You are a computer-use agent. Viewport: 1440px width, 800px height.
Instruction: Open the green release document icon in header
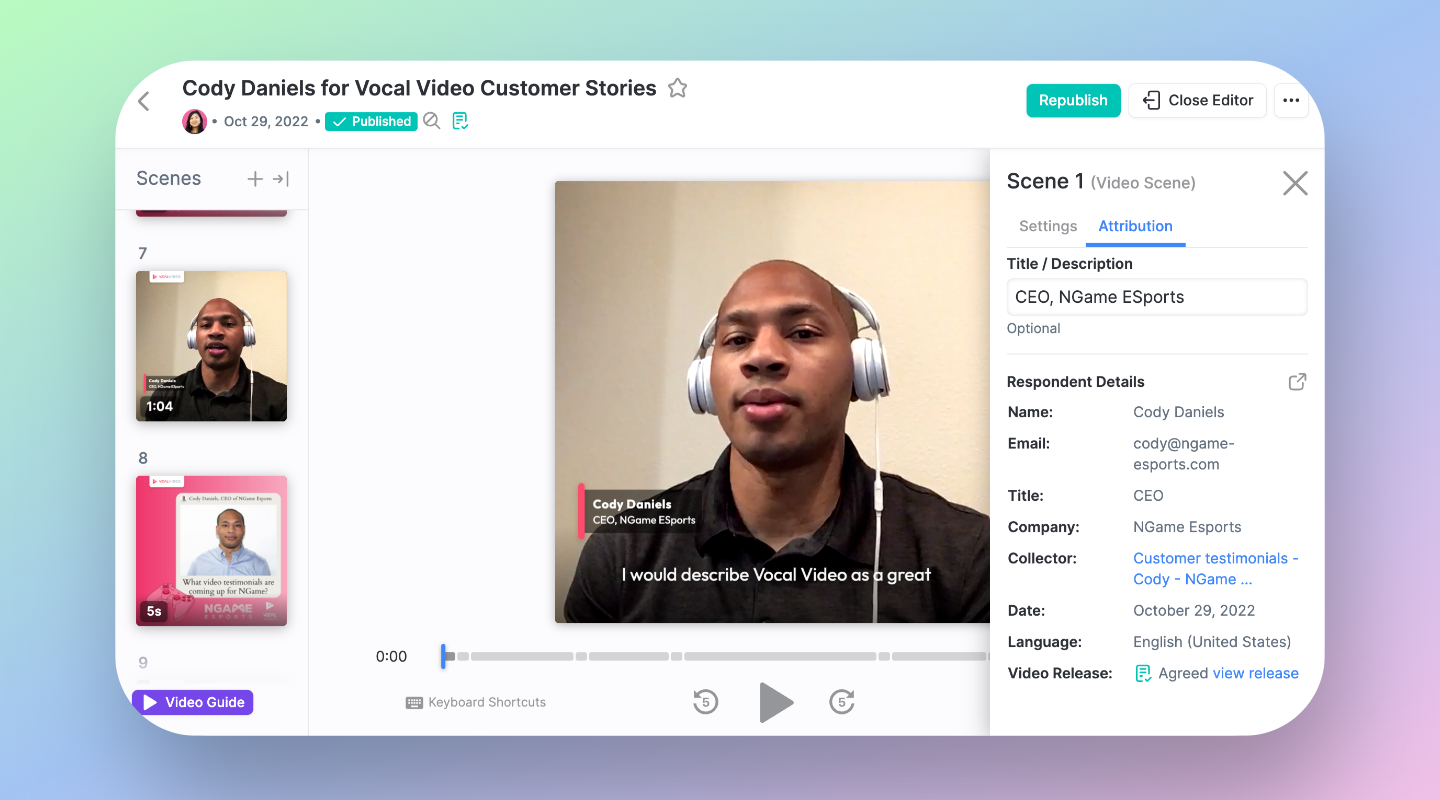click(x=460, y=121)
